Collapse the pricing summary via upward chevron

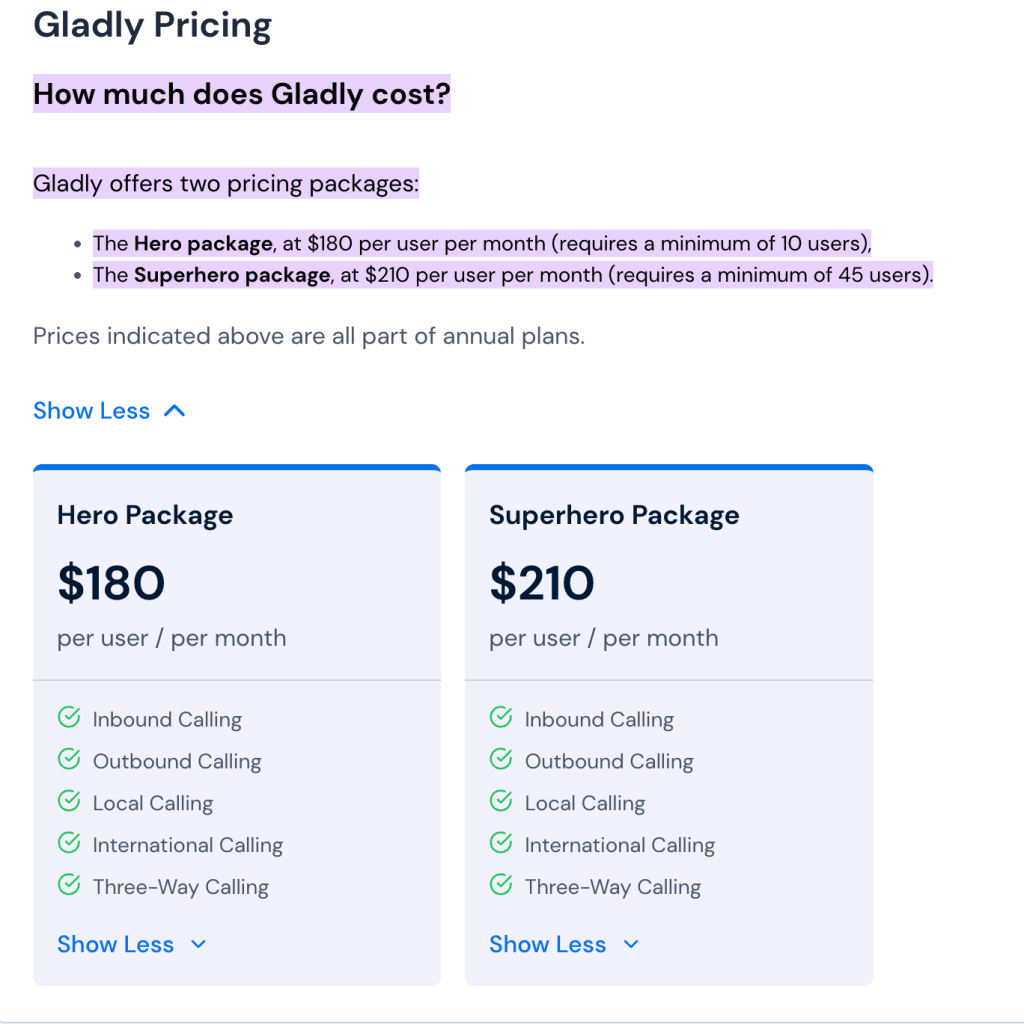176,410
